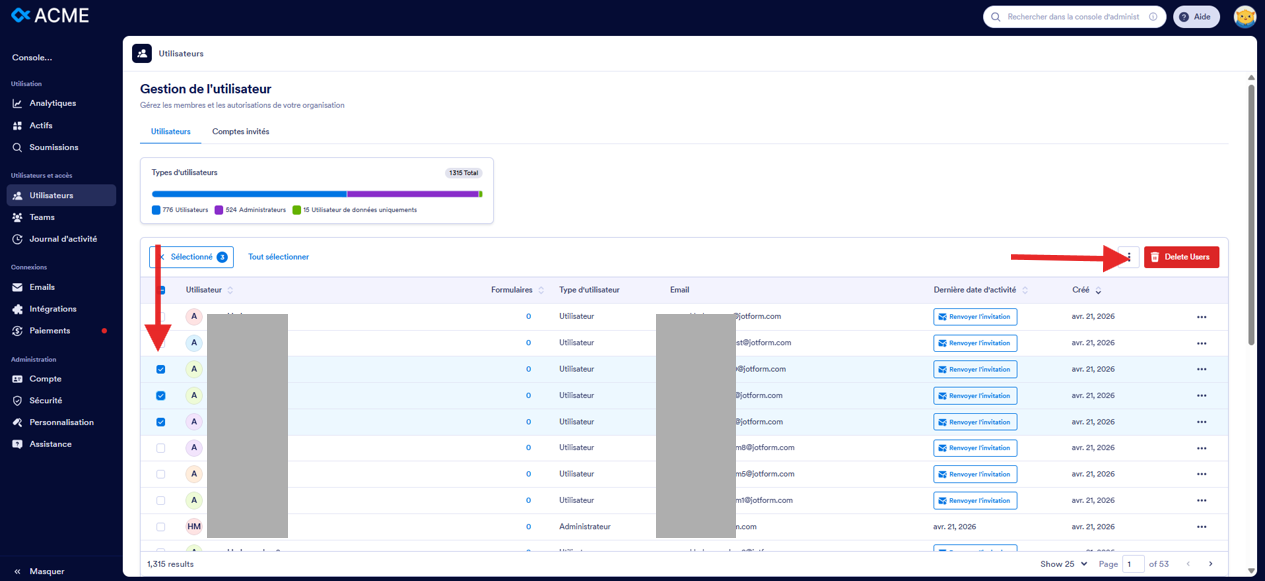The height and width of the screenshot is (581, 1265).
Task: Uncheck the third selected user row
Action: pyautogui.click(x=160, y=421)
